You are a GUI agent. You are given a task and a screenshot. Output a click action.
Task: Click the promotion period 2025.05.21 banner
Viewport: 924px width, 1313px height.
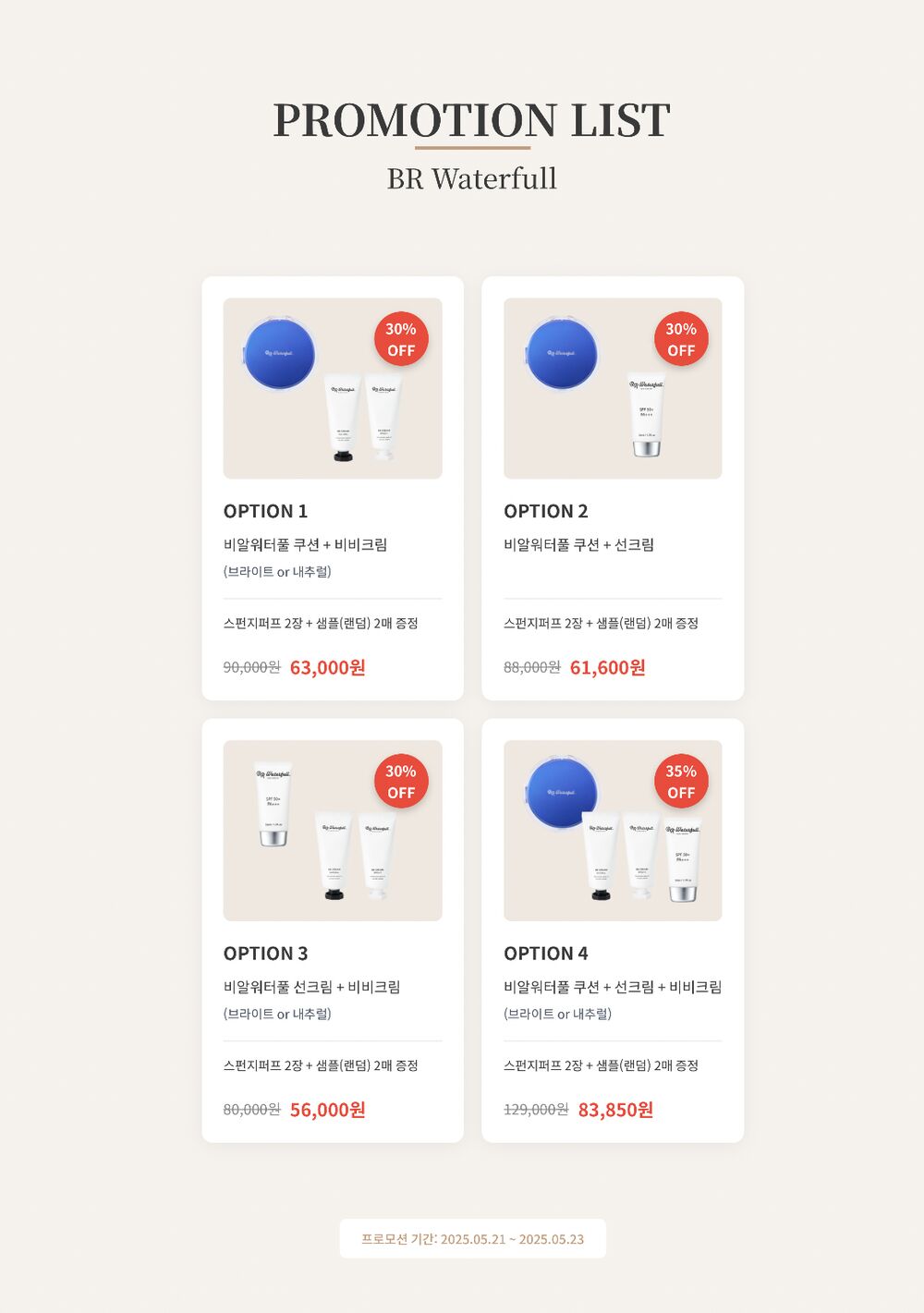[x=472, y=1239]
